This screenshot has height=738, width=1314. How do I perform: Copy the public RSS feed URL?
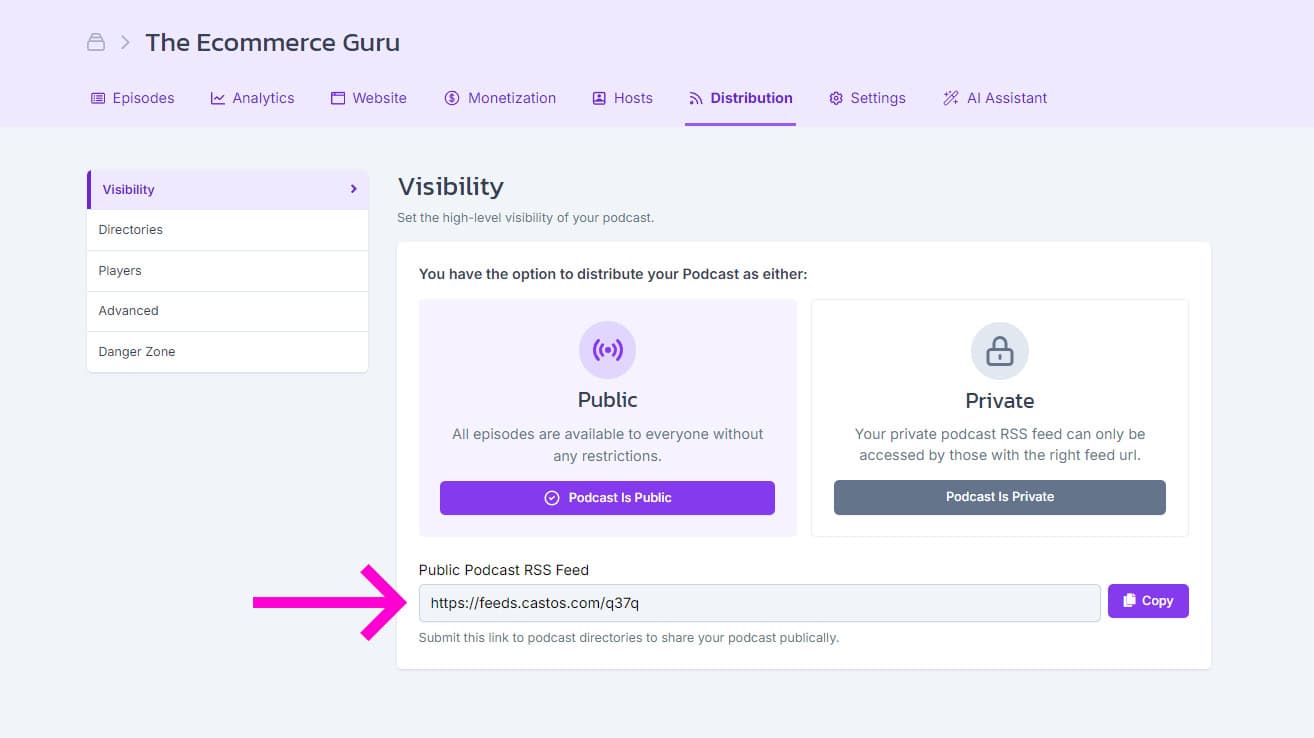click(x=1148, y=601)
